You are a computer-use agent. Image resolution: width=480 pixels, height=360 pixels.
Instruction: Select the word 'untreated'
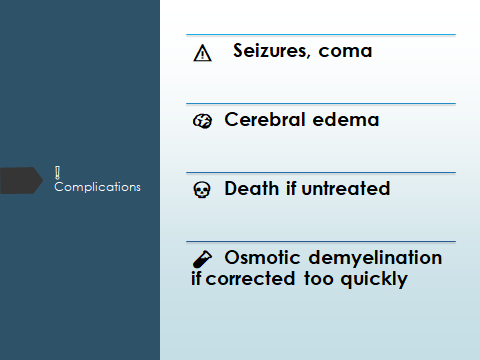[x=346, y=188]
